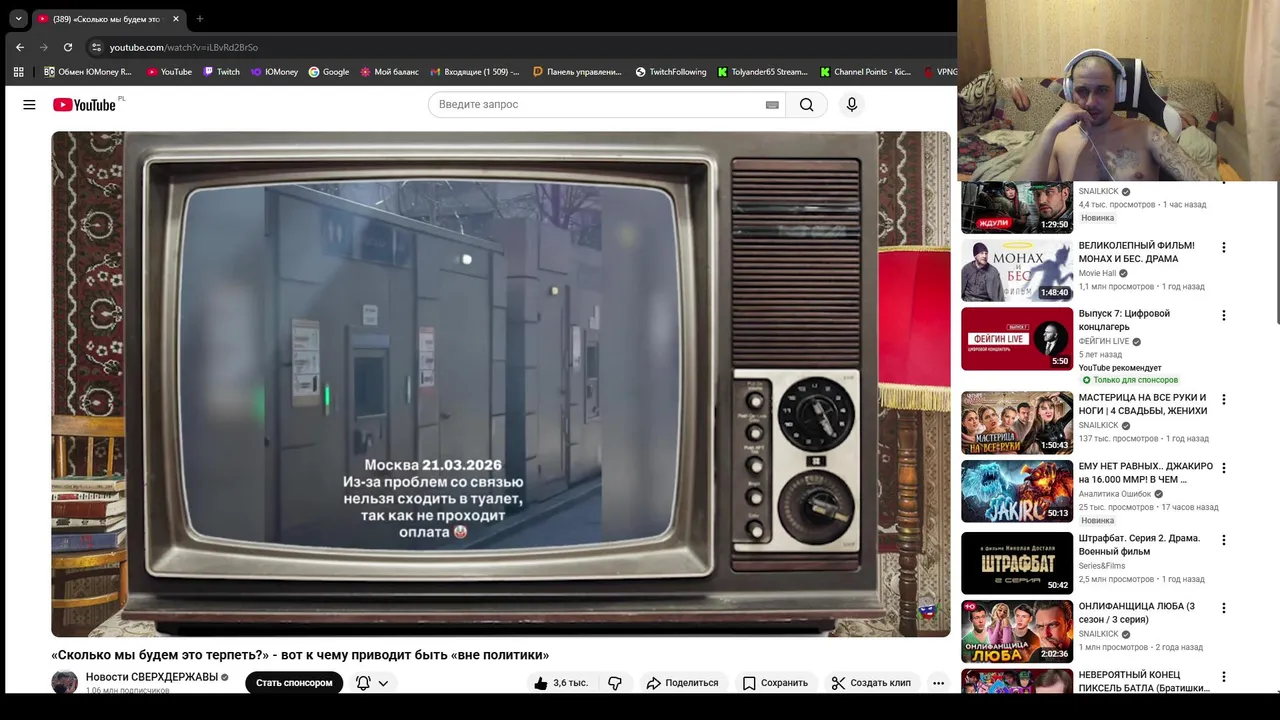Image resolution: width=1280 pixels, height=720 pixels.
Task: Open the YouTube guide hamburger menu
Action: pyautogui.click(x=29, y=104)
